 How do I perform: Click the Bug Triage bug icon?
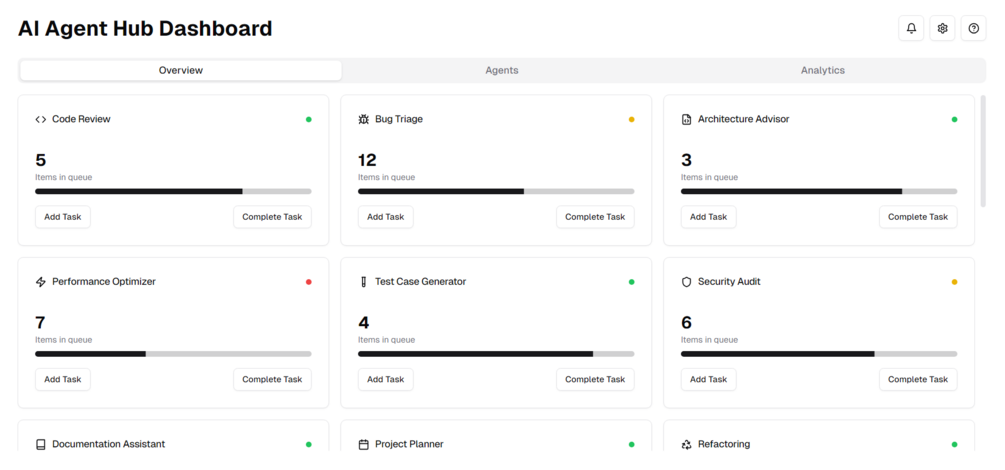(364, 119)
